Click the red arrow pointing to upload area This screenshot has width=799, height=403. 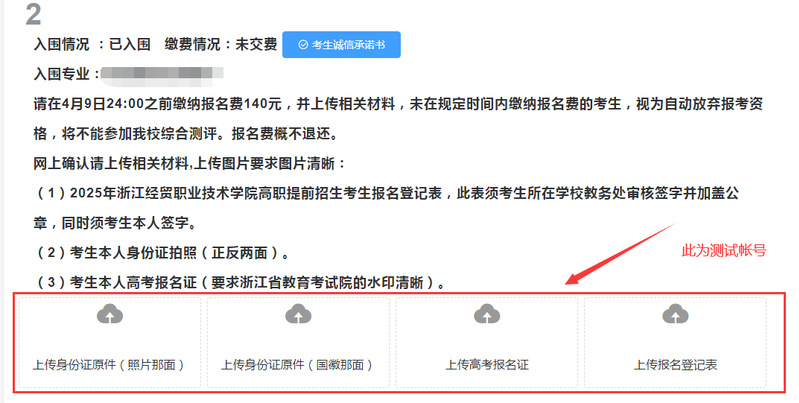621,253
